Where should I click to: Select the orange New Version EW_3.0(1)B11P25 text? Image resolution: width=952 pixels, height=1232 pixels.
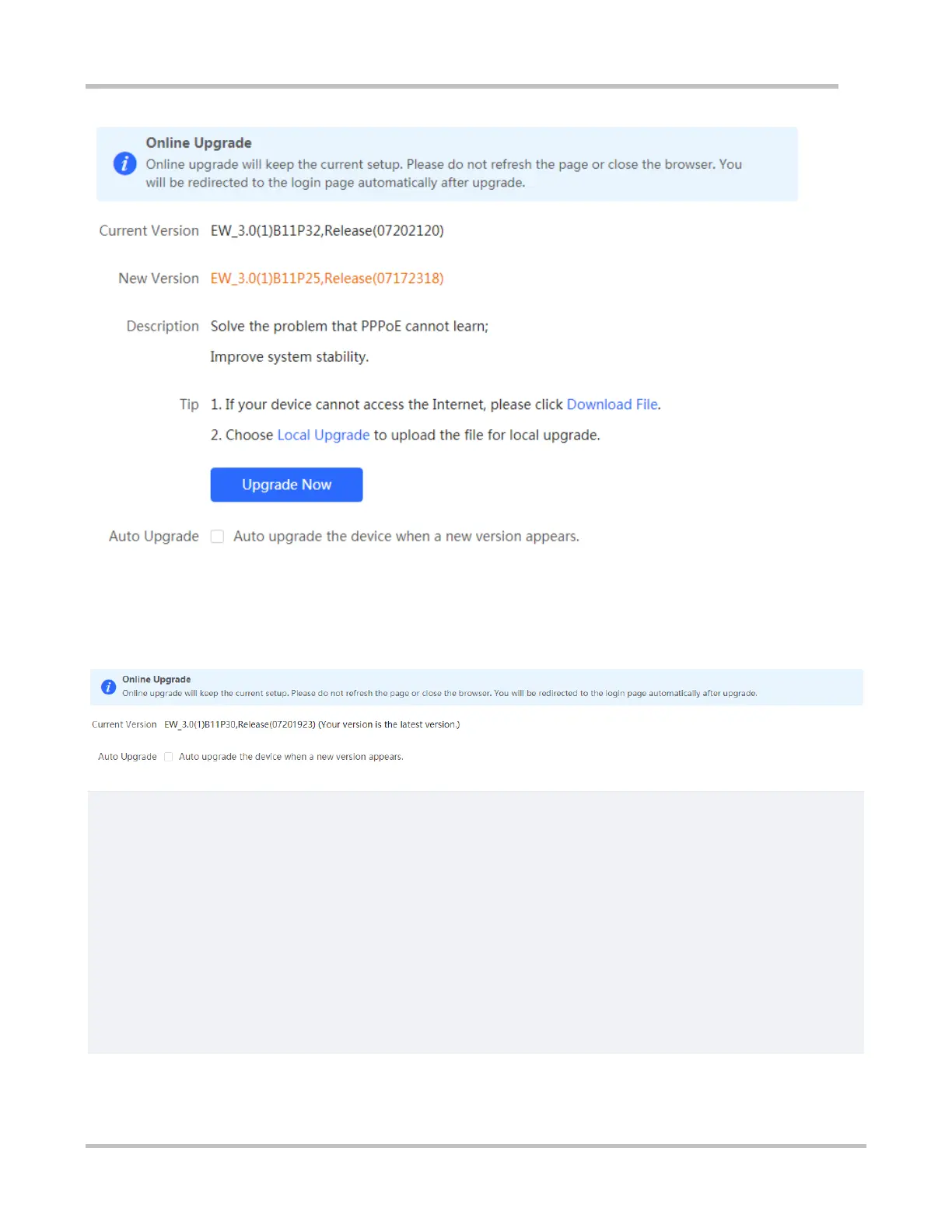click(327, 278)
